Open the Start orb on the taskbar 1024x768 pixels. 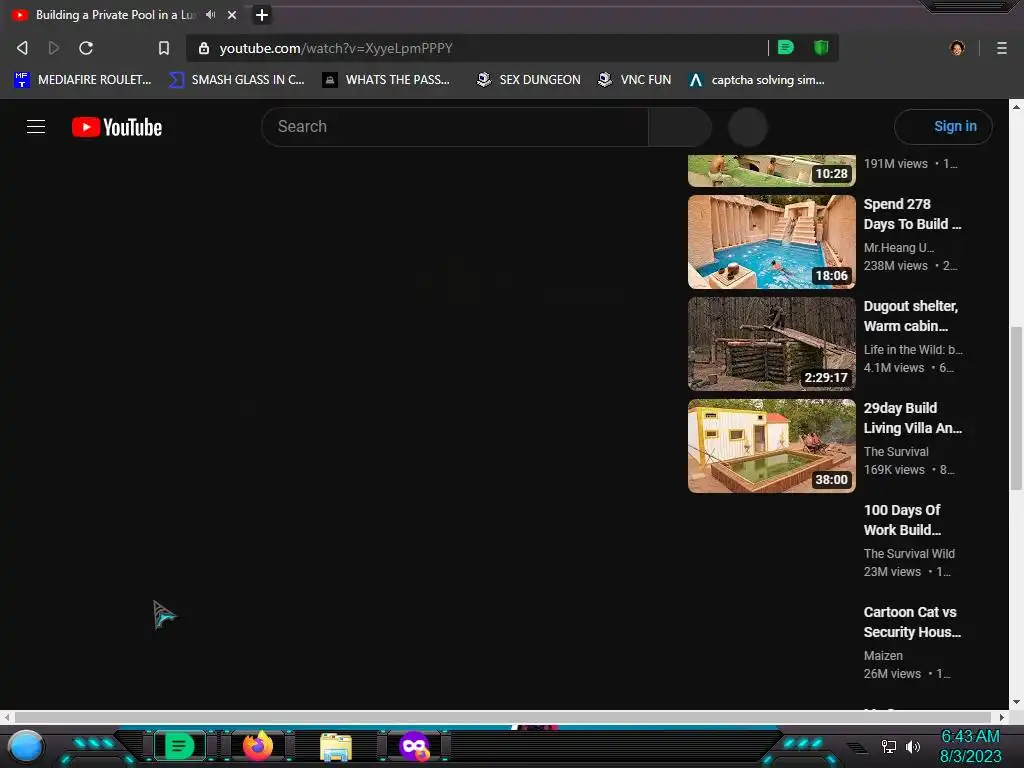[x=26, y=747]
